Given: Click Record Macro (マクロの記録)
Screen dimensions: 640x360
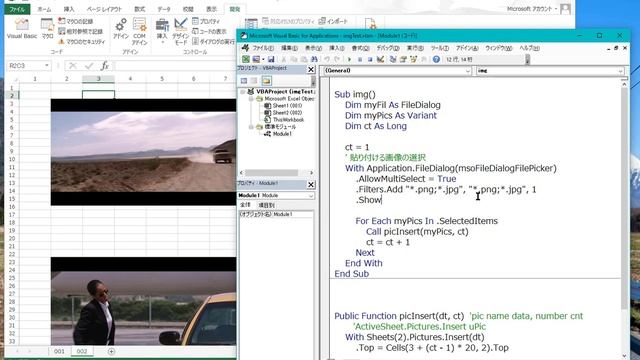Looking at the screenshot, I should tap(76, 21).
